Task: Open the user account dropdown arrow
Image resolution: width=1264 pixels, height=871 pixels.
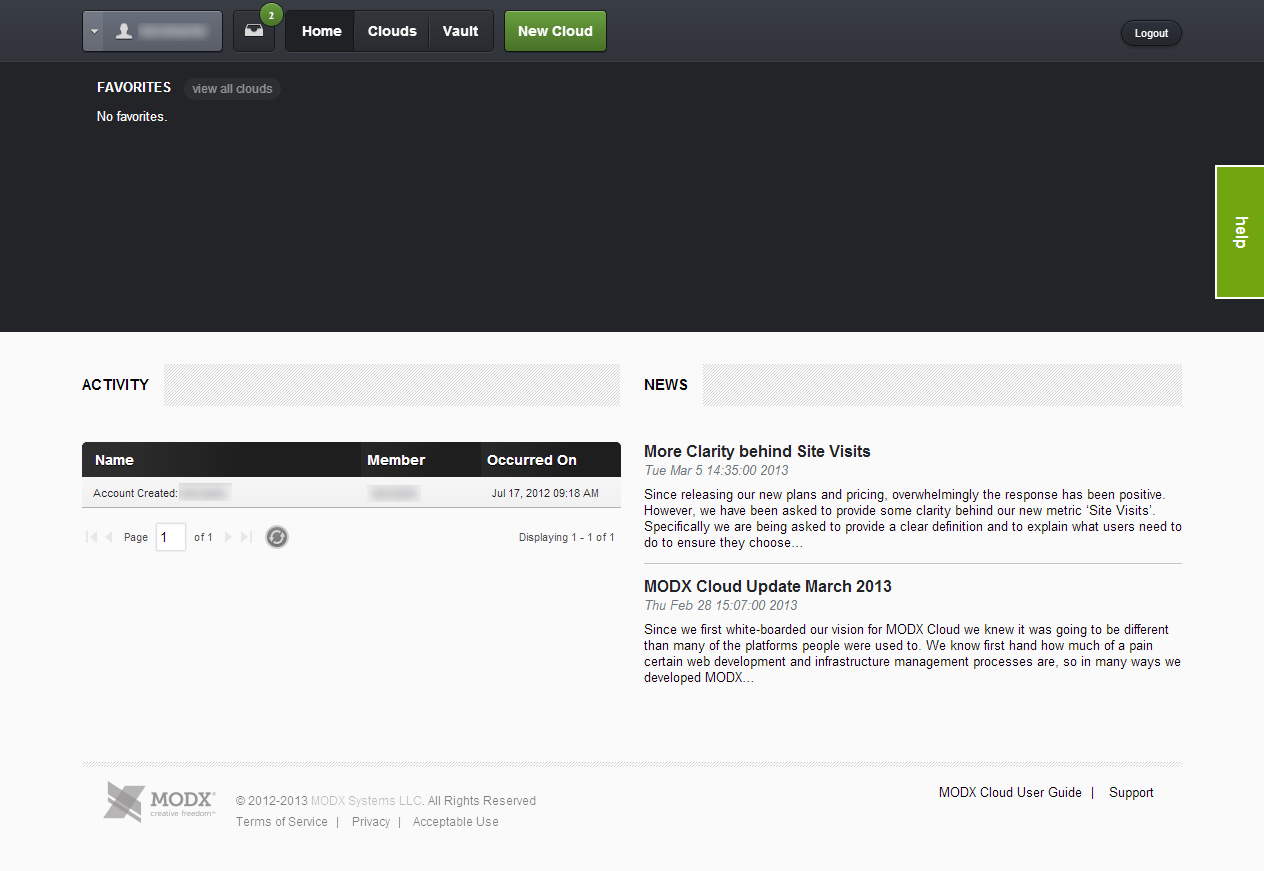Action: coord(94,31)
